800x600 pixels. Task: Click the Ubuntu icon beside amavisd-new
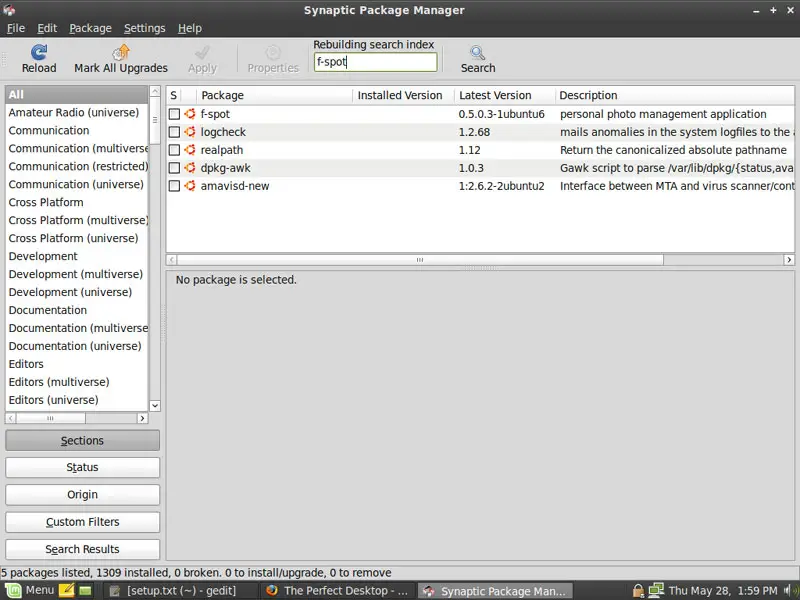[190, 186]
